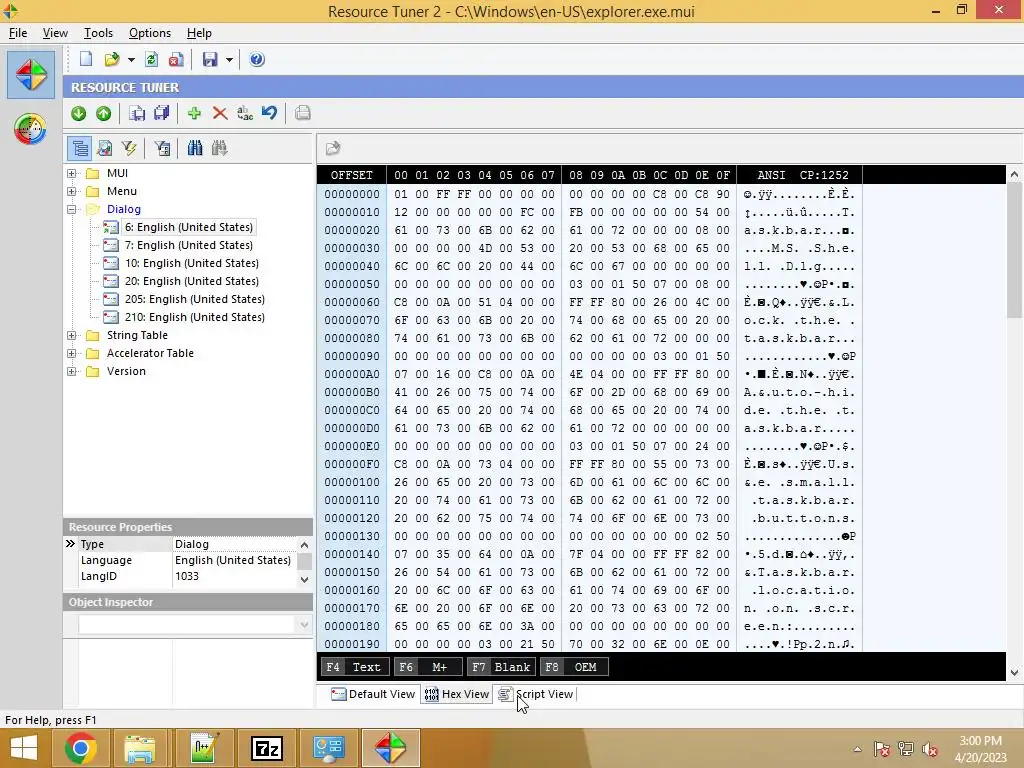Delete the resource with the red X icon
Image resolution: width=1024 pixels, height=768 pixels.
pos(220,114)
